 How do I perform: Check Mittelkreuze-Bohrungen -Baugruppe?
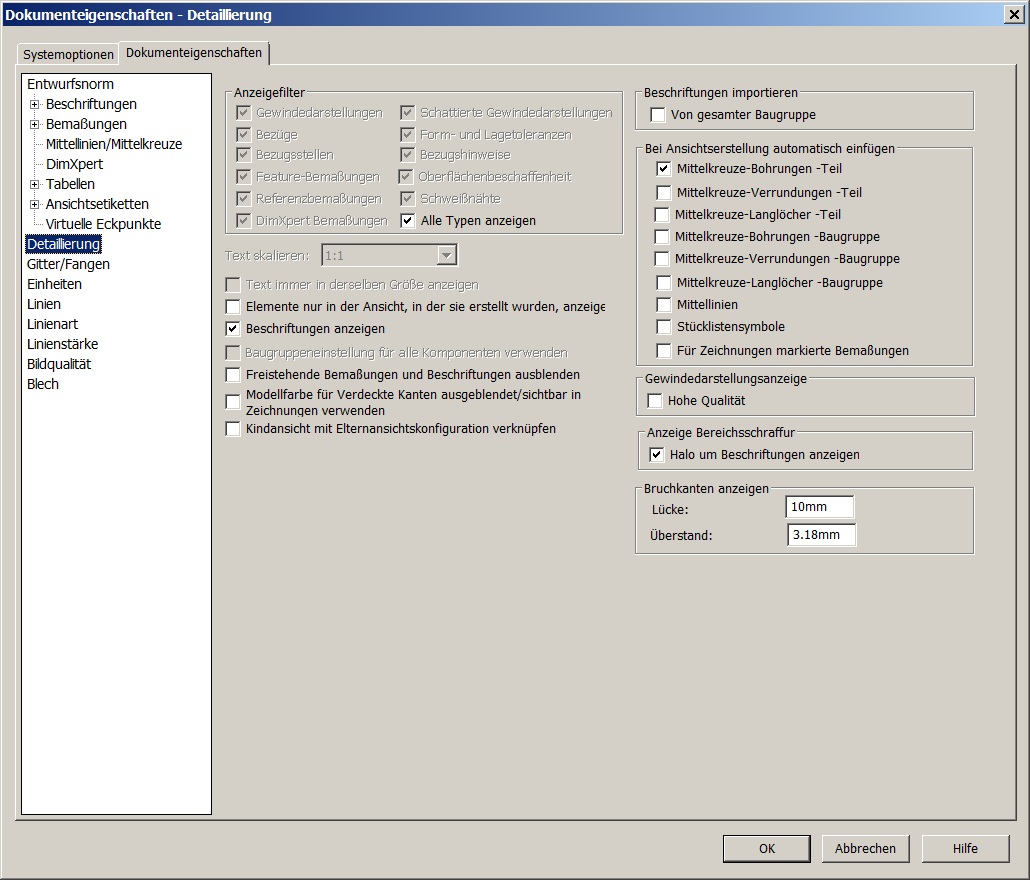[662, 236]
